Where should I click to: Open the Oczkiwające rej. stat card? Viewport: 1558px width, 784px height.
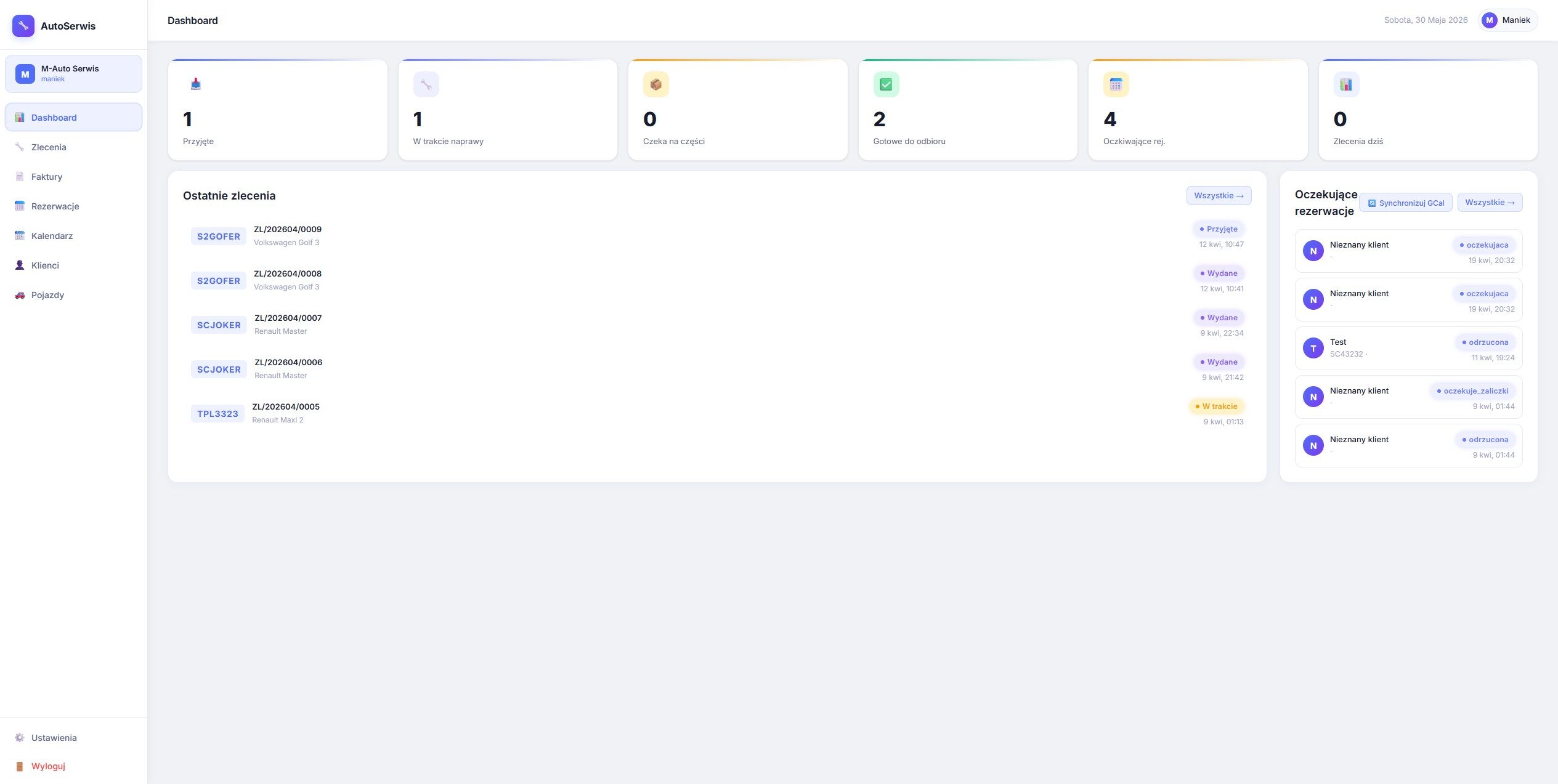[x=1198, y=110]
